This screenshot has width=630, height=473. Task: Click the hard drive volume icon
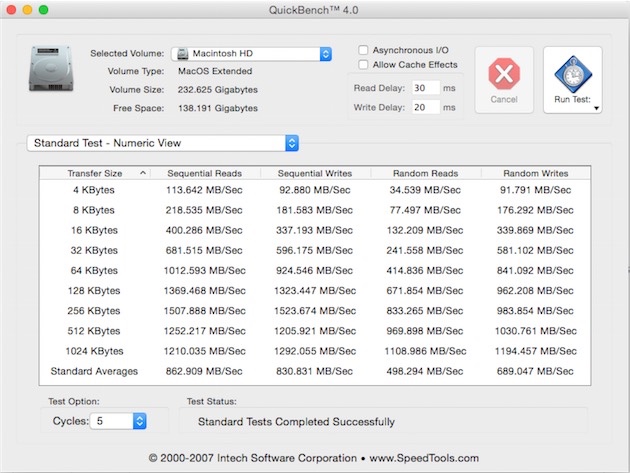[51, 68]
